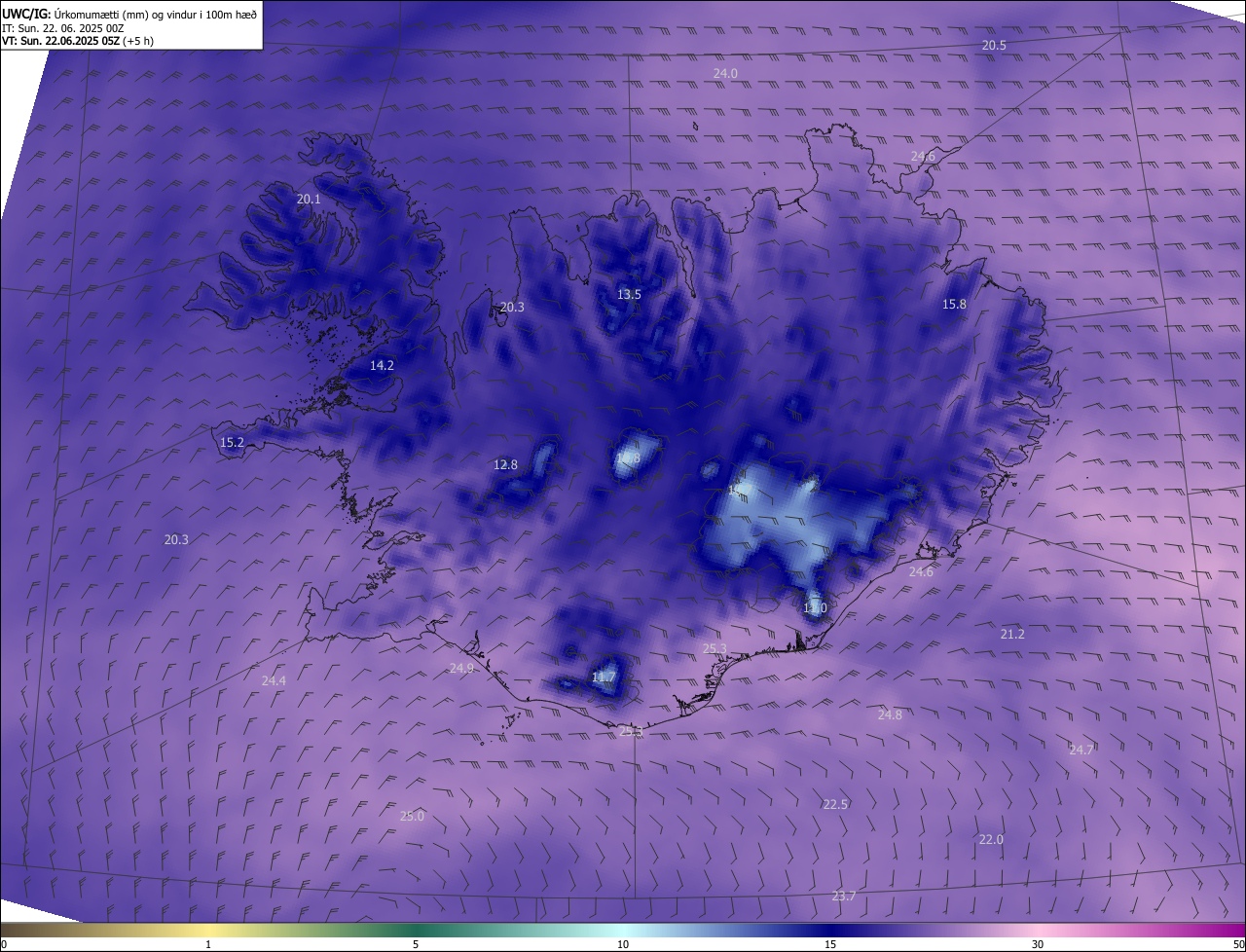The image size is (1246, 952).
Task: Click the "UWC/IG: Úrkomumætti (mm)" title line
Action: 130,14
